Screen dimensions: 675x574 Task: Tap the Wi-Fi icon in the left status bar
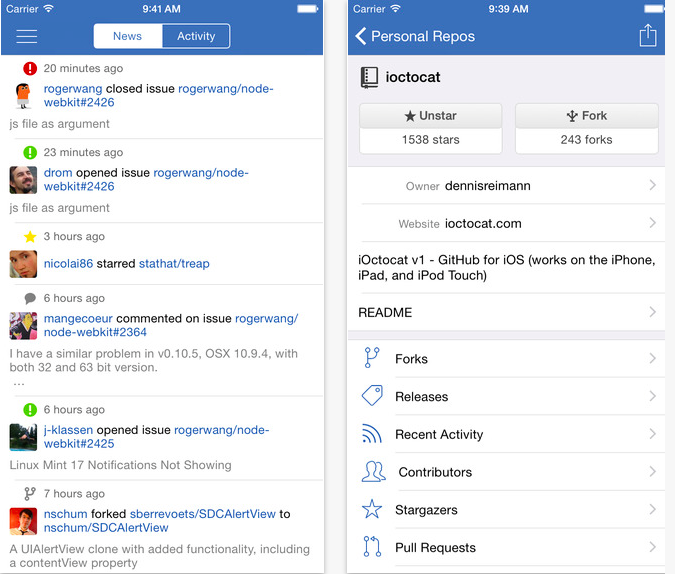tap(49, 8)
